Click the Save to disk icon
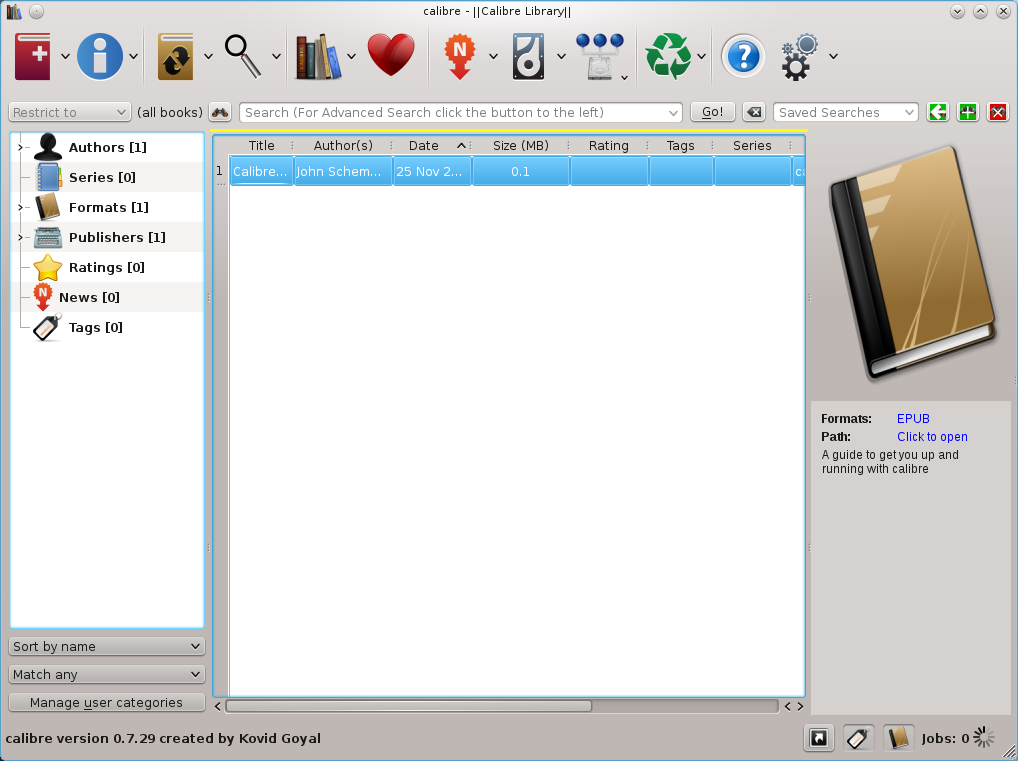This screenshot has width=1018, height=761. tap(528, 56)
